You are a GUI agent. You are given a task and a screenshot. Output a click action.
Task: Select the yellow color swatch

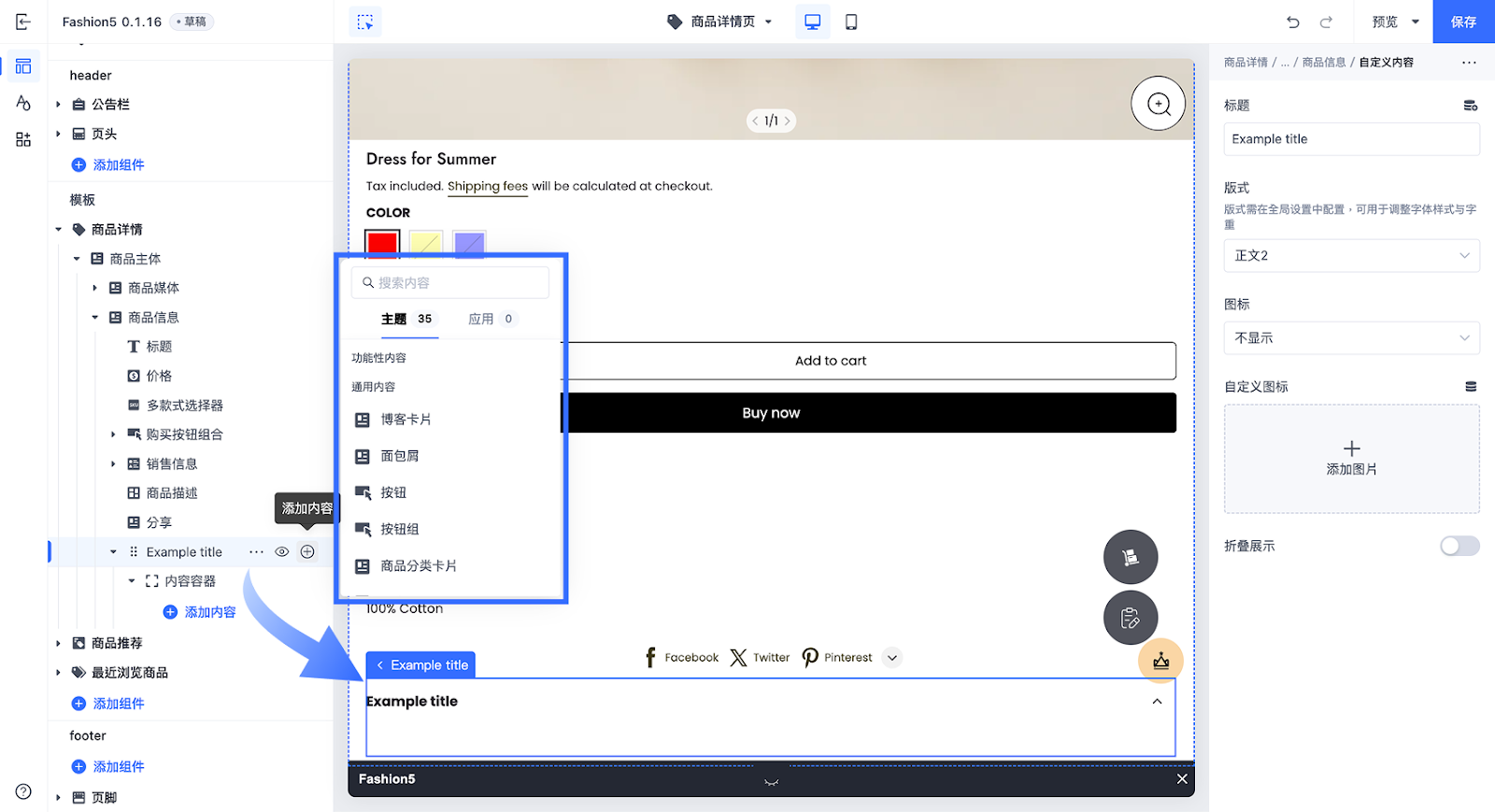[425, 245]
